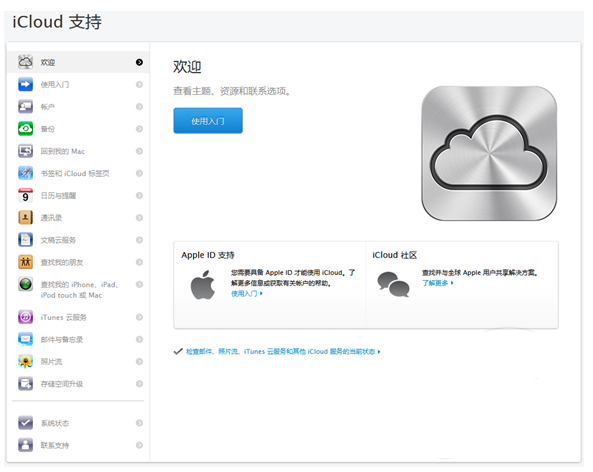This screenshot has height=472, width=593.
Task: Select the 帐户 account icon in sidebar
Action: click(x=25, y=107)
